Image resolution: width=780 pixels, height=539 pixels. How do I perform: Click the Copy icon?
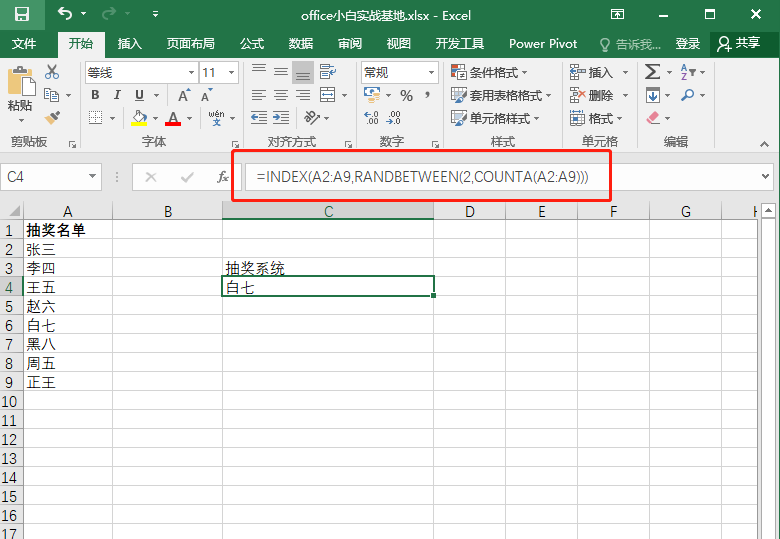click(x=52, y=94)
